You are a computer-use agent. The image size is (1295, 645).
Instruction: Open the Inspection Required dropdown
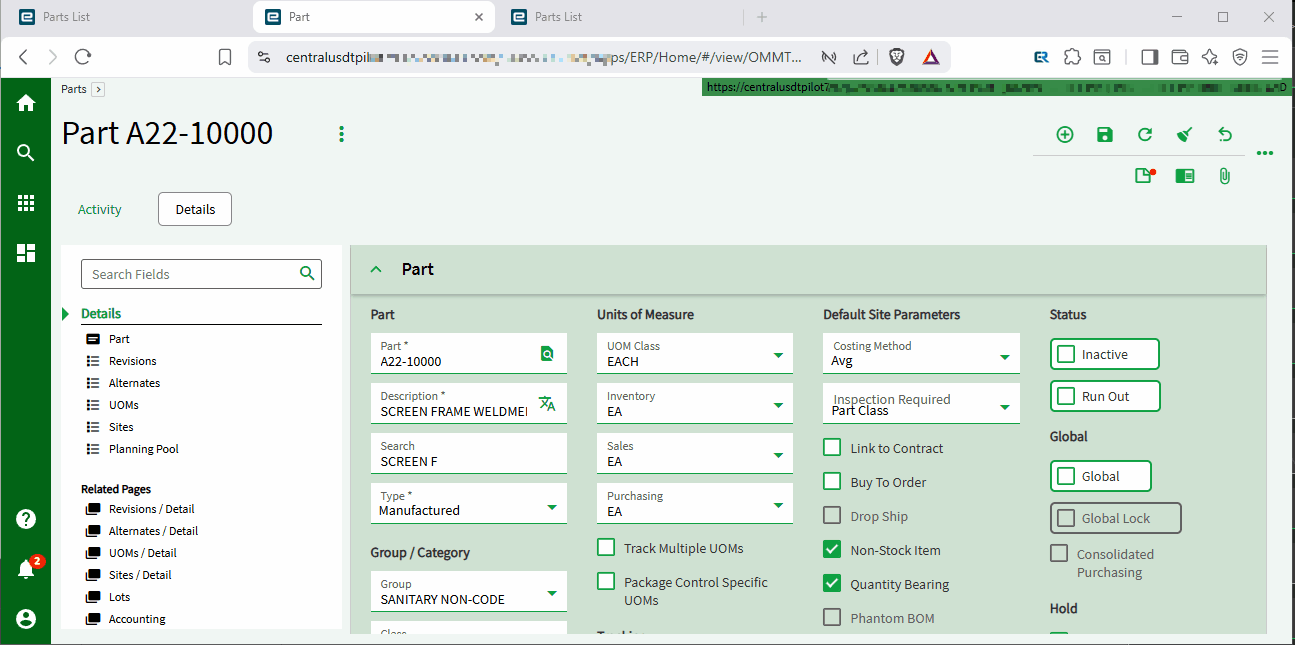[x=921, y=403]
